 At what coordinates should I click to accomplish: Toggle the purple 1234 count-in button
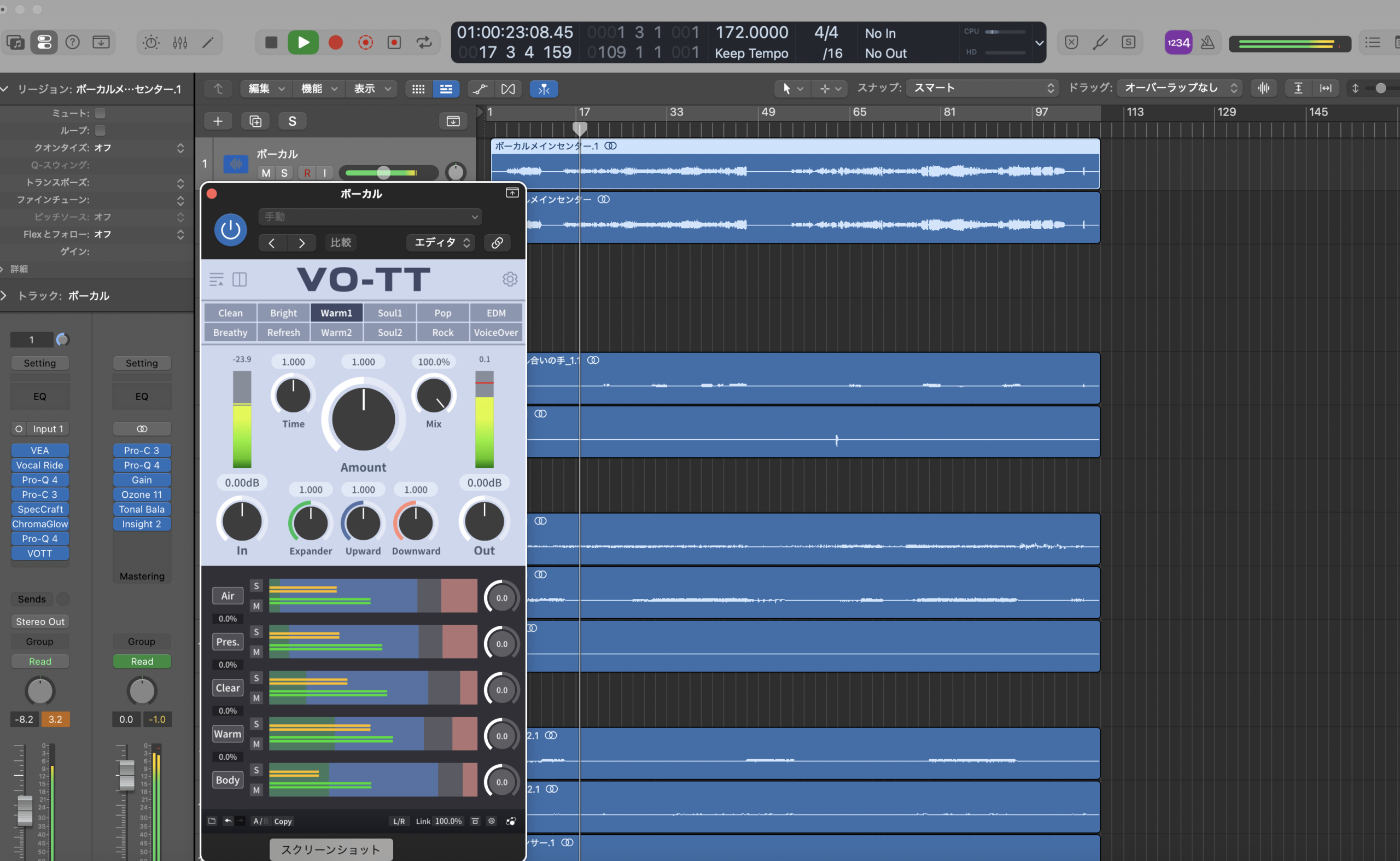1178,42
